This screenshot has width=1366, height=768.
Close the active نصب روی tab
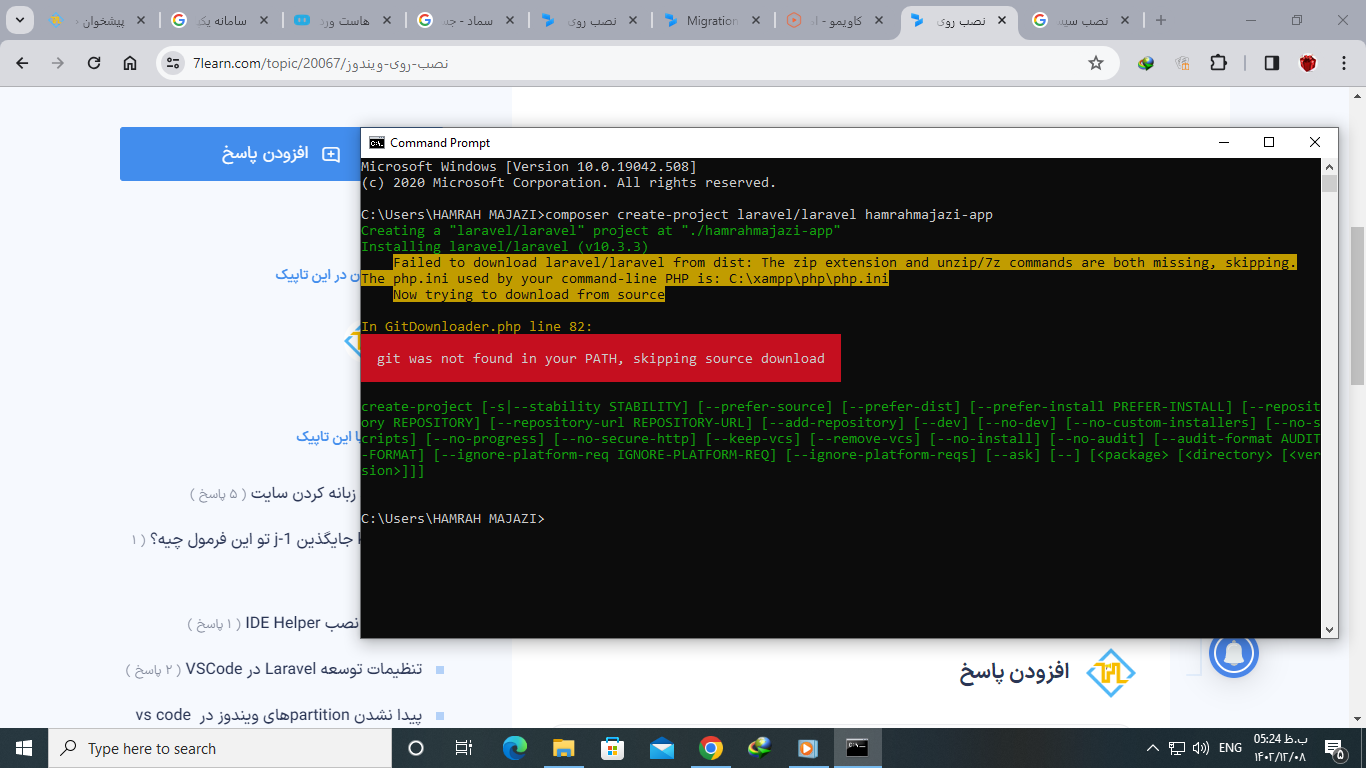click(1002, 20)
